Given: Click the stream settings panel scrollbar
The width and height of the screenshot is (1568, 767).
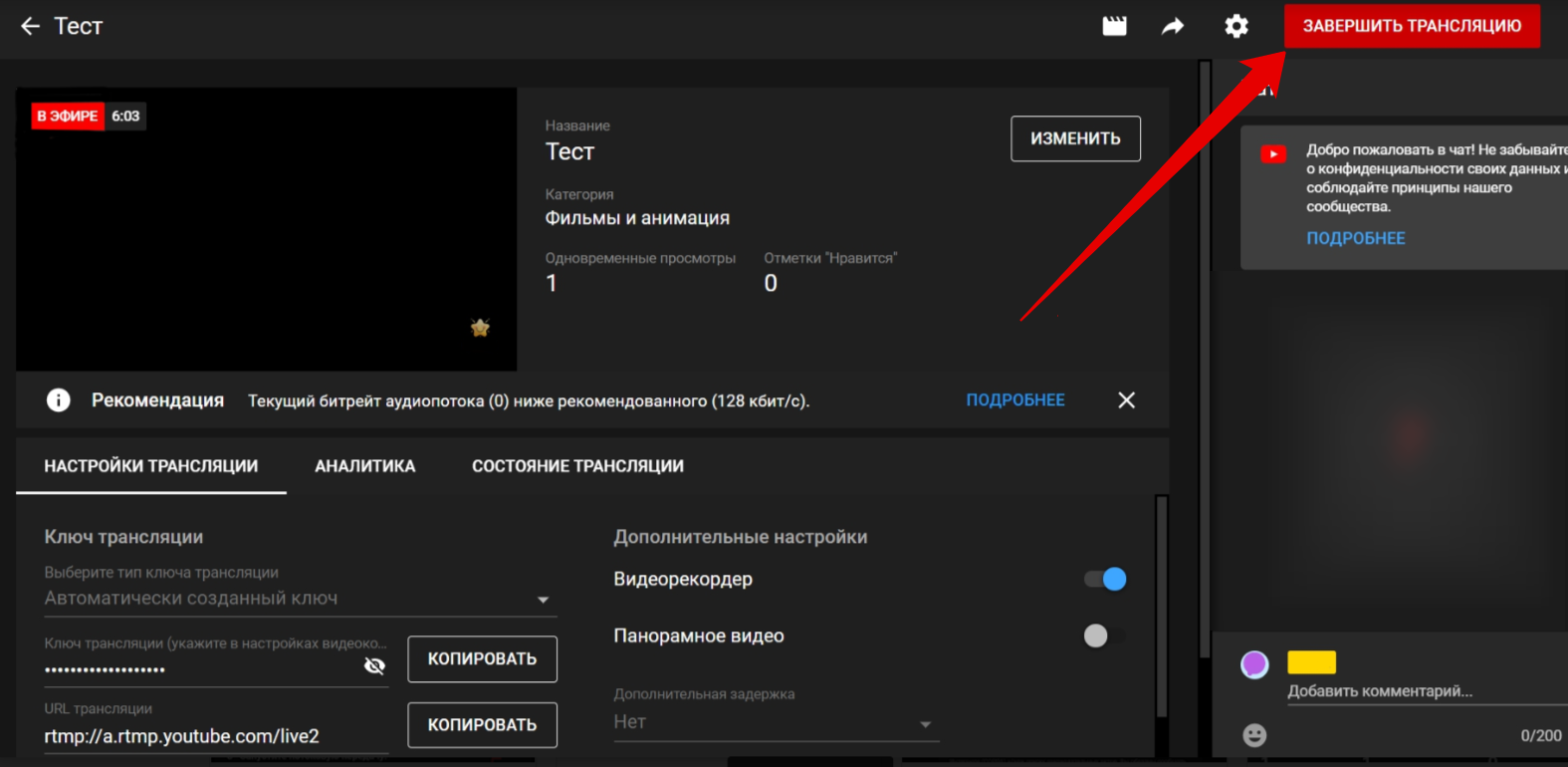Looking at the screenshot, I should pyautogui.click(x=1161, y=606).
